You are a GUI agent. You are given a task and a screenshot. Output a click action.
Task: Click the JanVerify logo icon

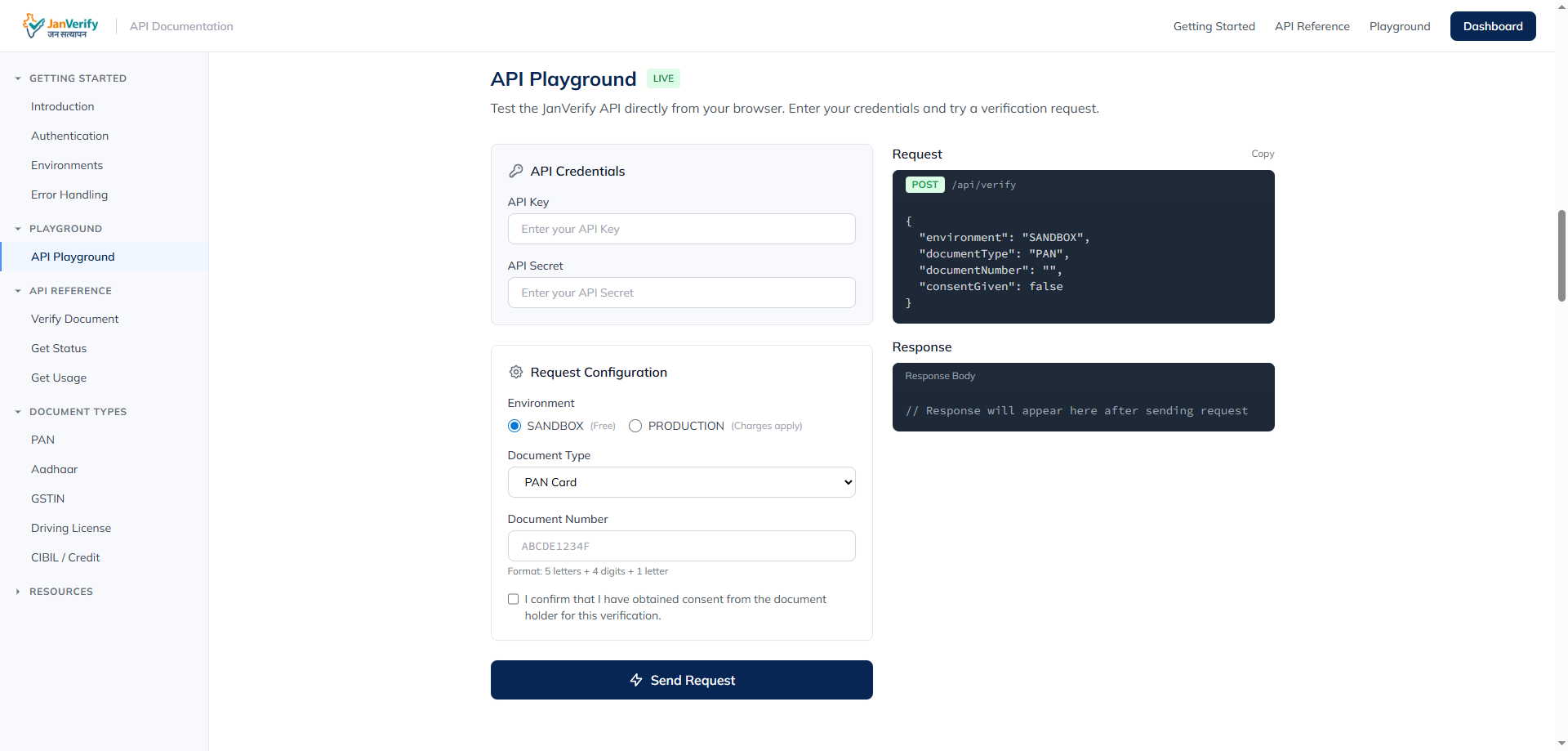[x=33, y=26]
